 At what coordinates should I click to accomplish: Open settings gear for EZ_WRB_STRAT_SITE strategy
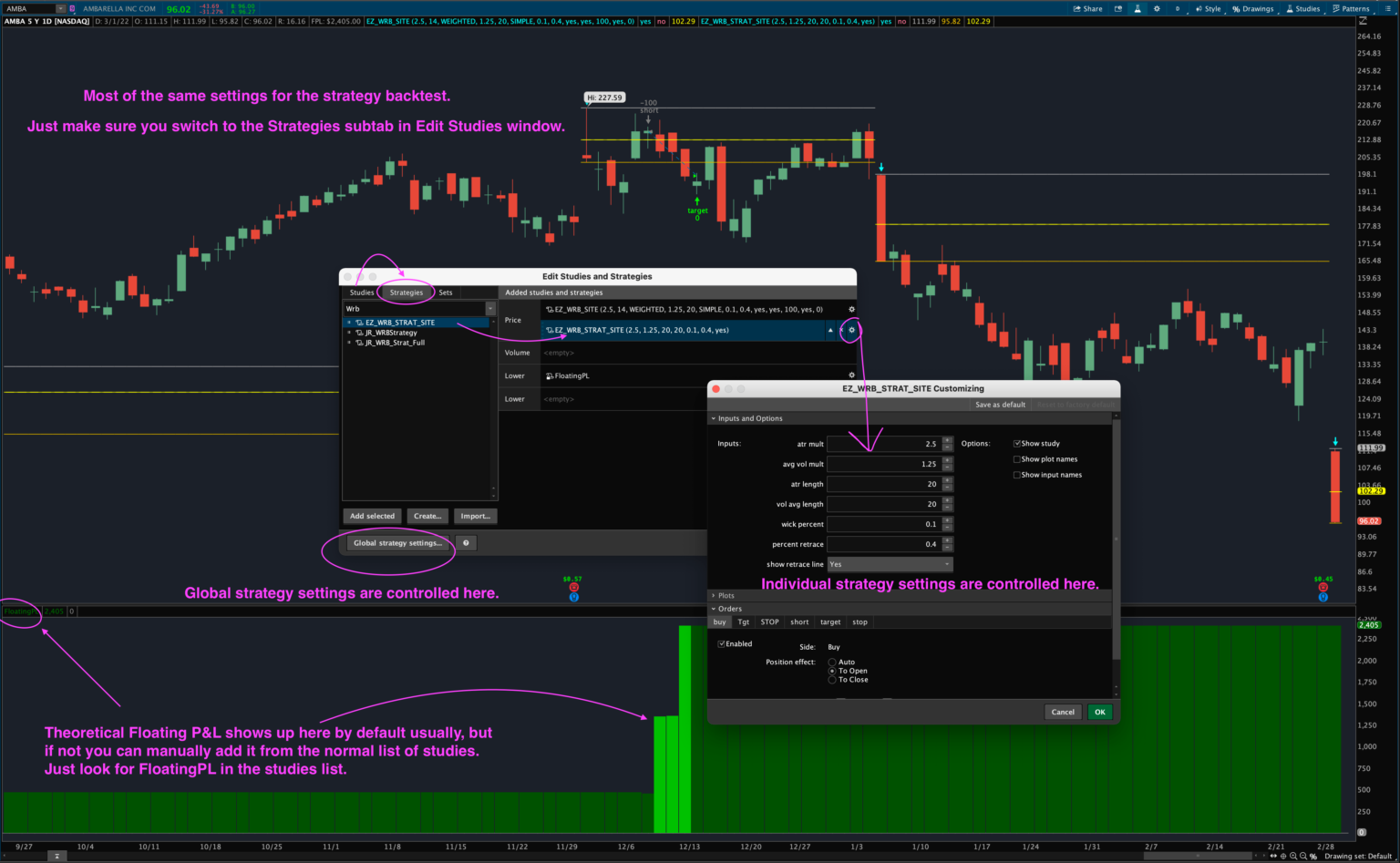point(851,330)
